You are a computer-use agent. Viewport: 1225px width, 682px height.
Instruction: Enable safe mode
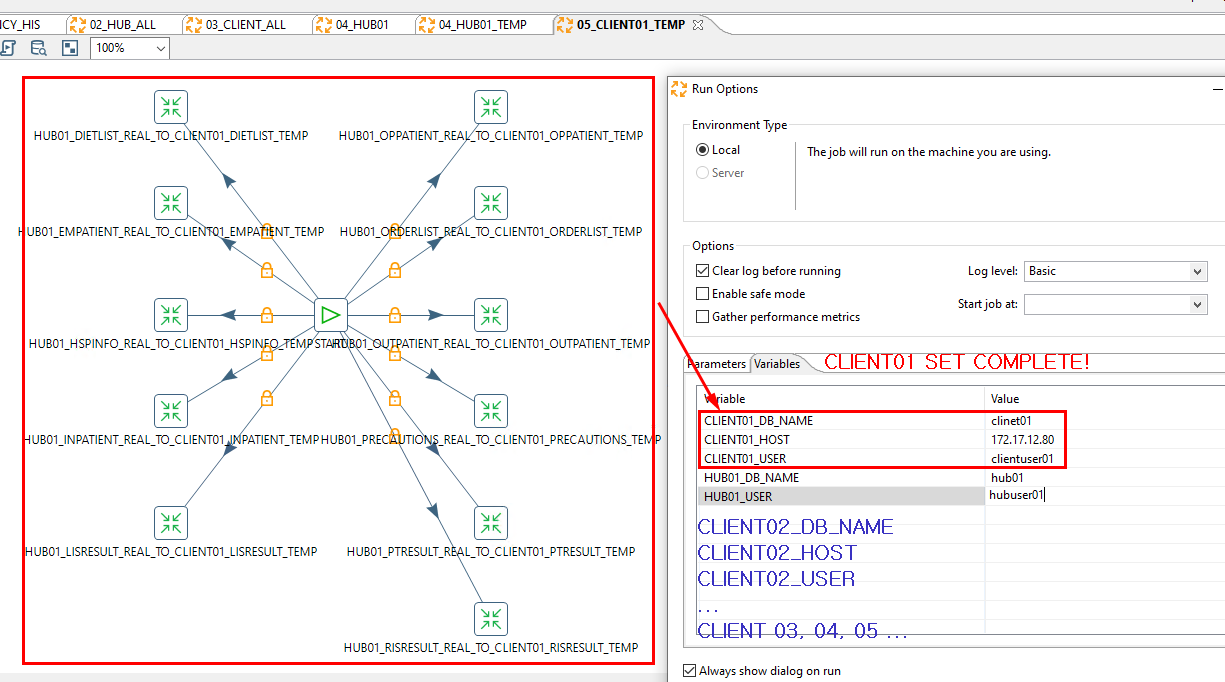702,293
